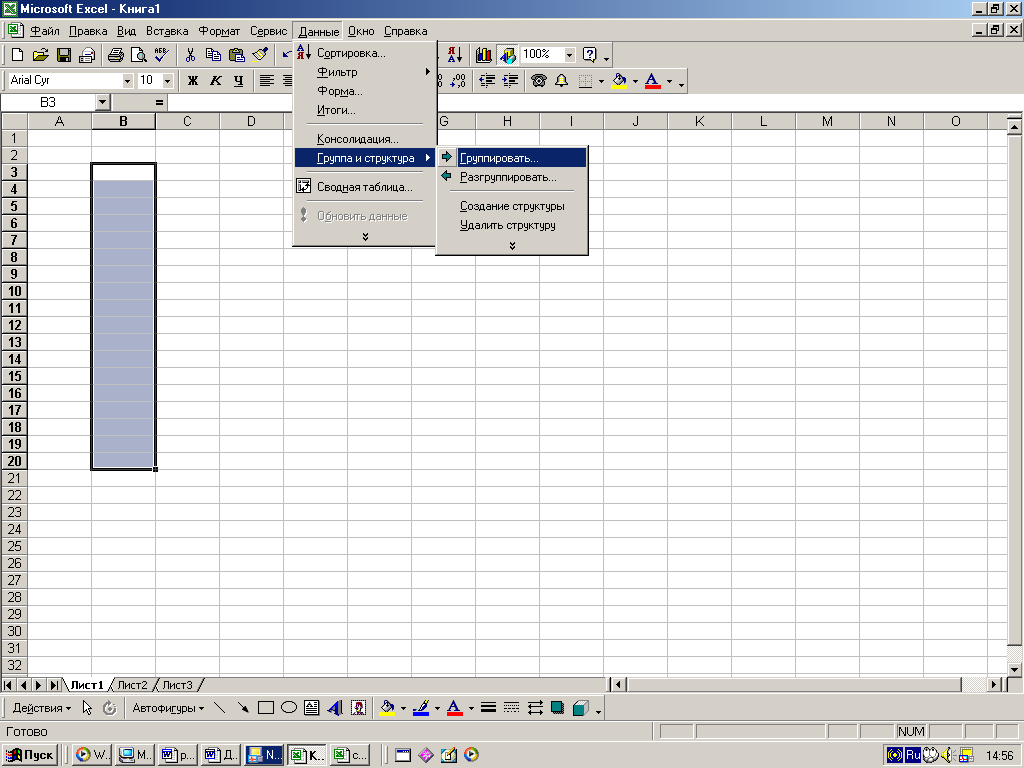Screen dimensions: 1024x768
Task: Pick the Line drawing tool
Action: pyautogui.click(x=219, y=708)
